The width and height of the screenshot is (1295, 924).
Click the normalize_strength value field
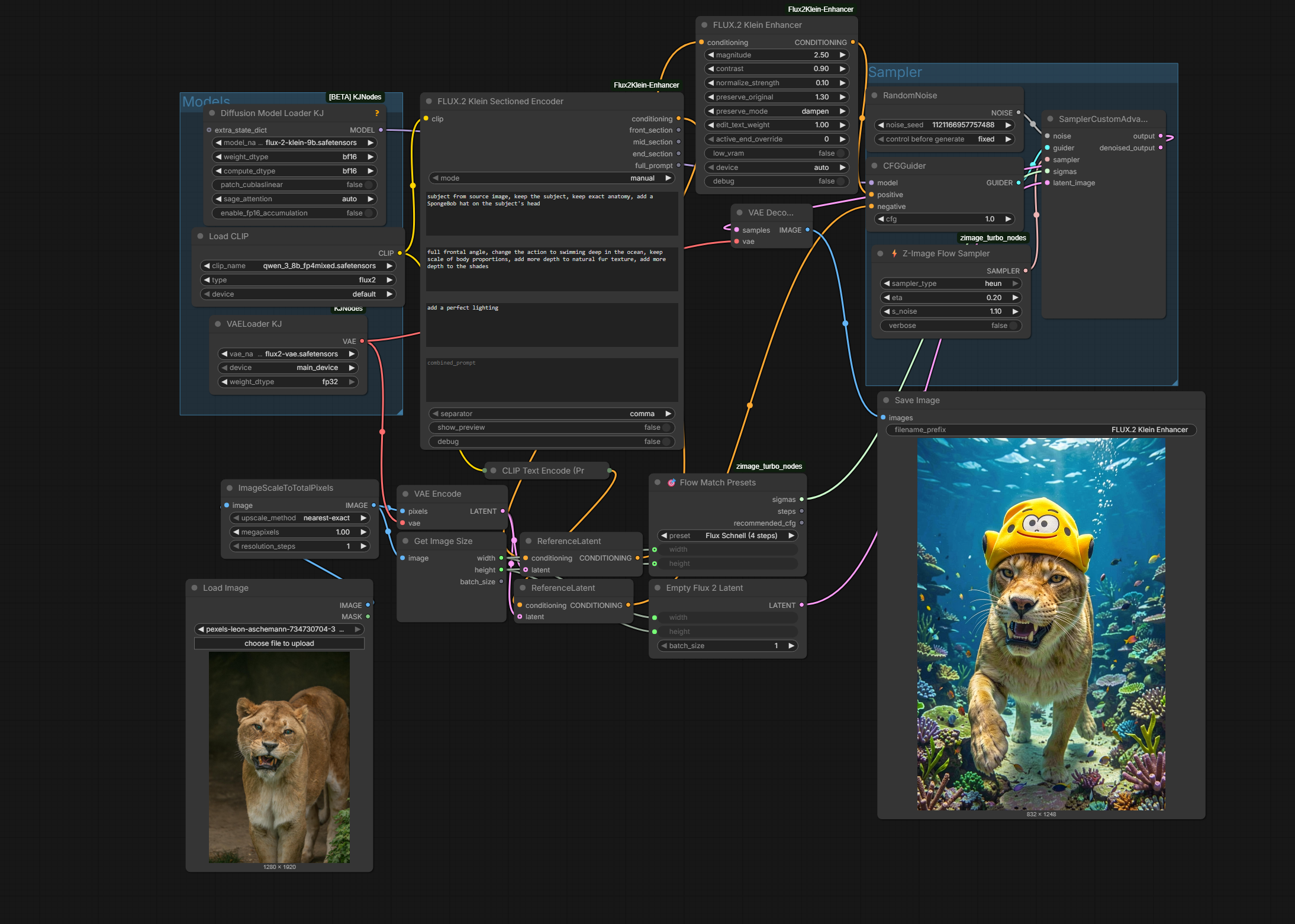pyautogui.click(x=777, y=83)
